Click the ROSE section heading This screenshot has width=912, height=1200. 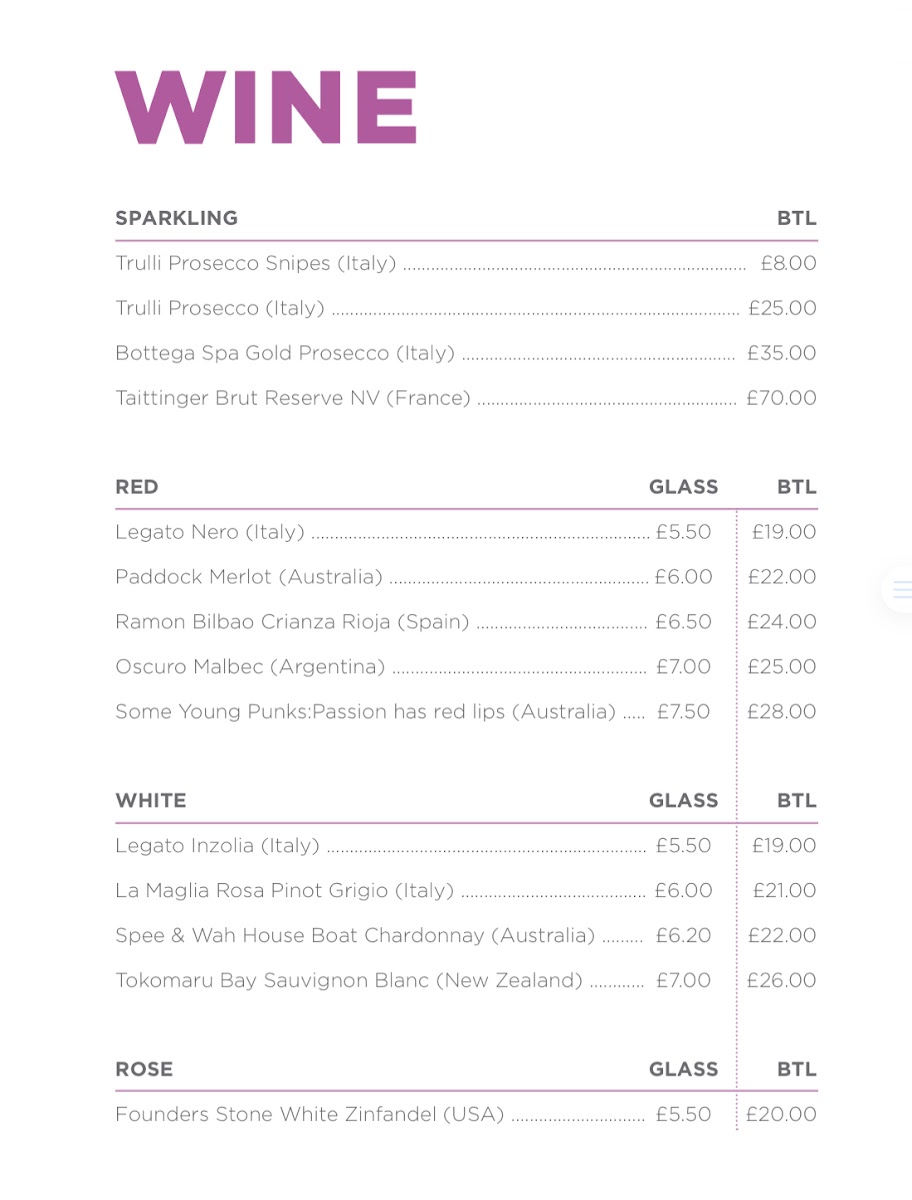click(144, 1069)
